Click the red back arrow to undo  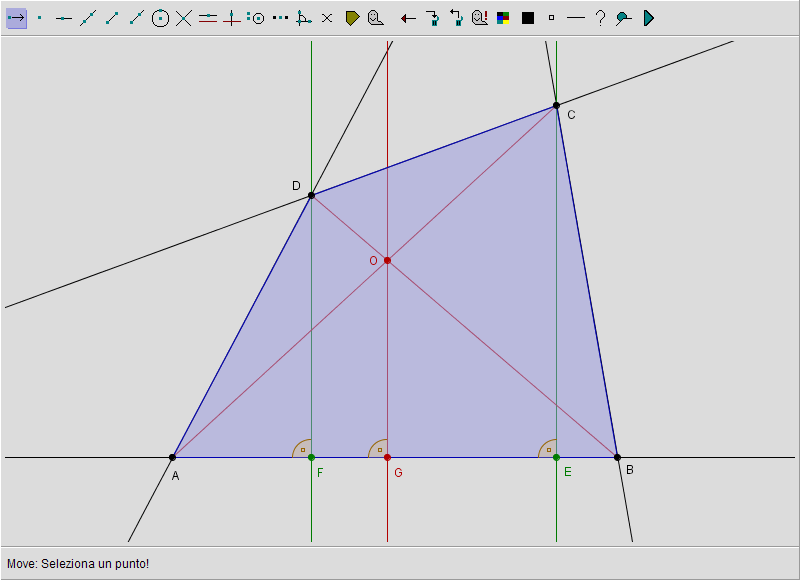(x=408, y=18)
